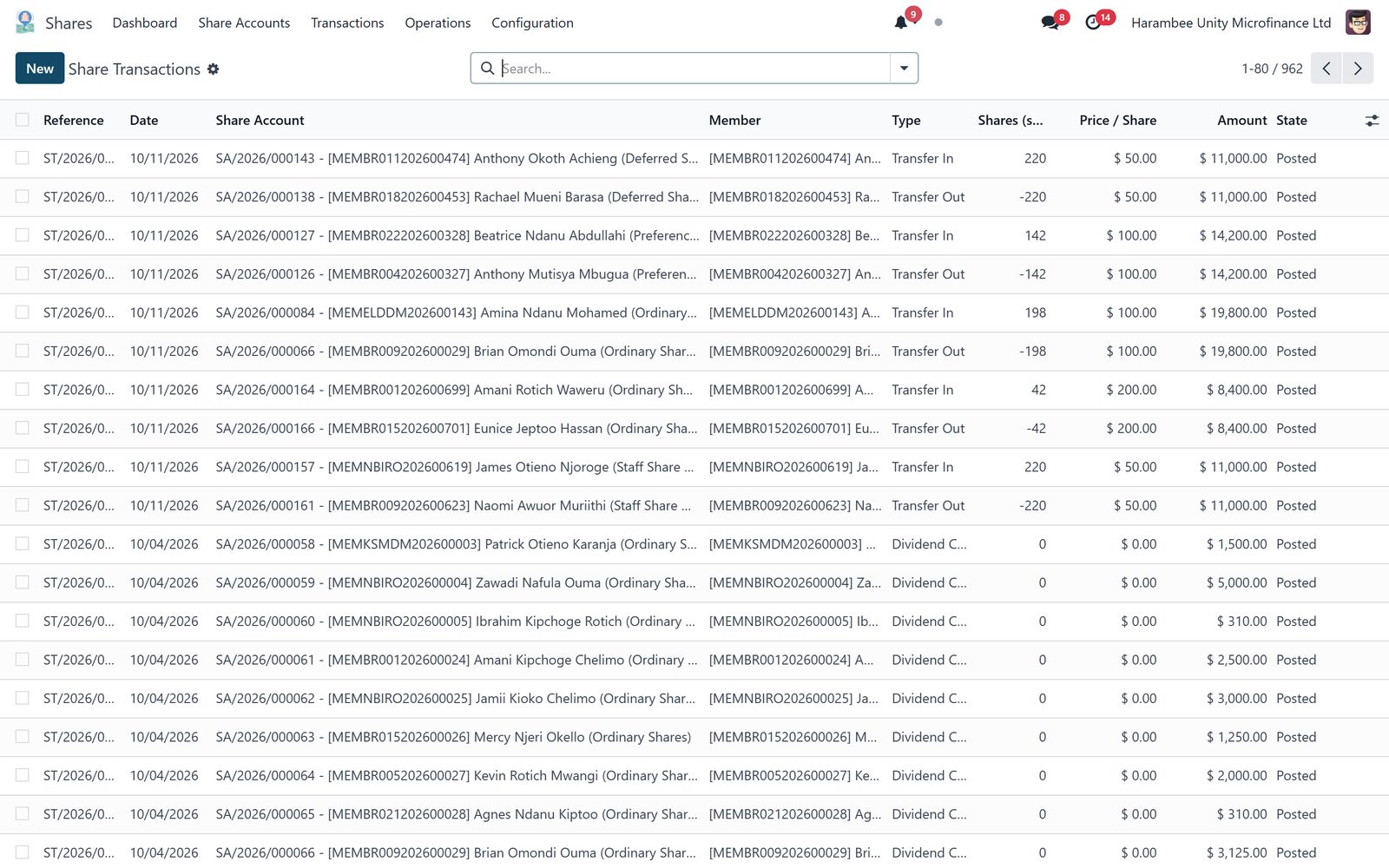The width and height of the screenshot is (1389, 868).
Task: Open the Transactions menu
Action: tap(347, 23)
